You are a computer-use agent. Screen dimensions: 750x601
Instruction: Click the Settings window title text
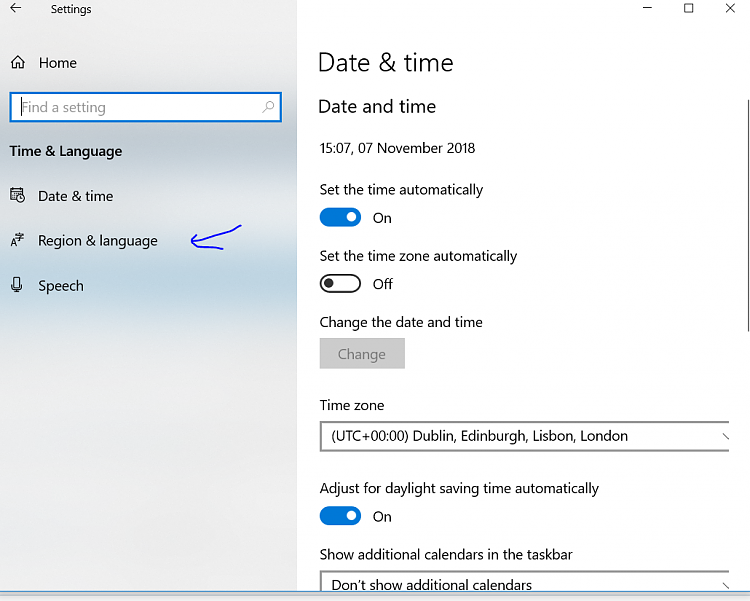(x=71, y=9)
